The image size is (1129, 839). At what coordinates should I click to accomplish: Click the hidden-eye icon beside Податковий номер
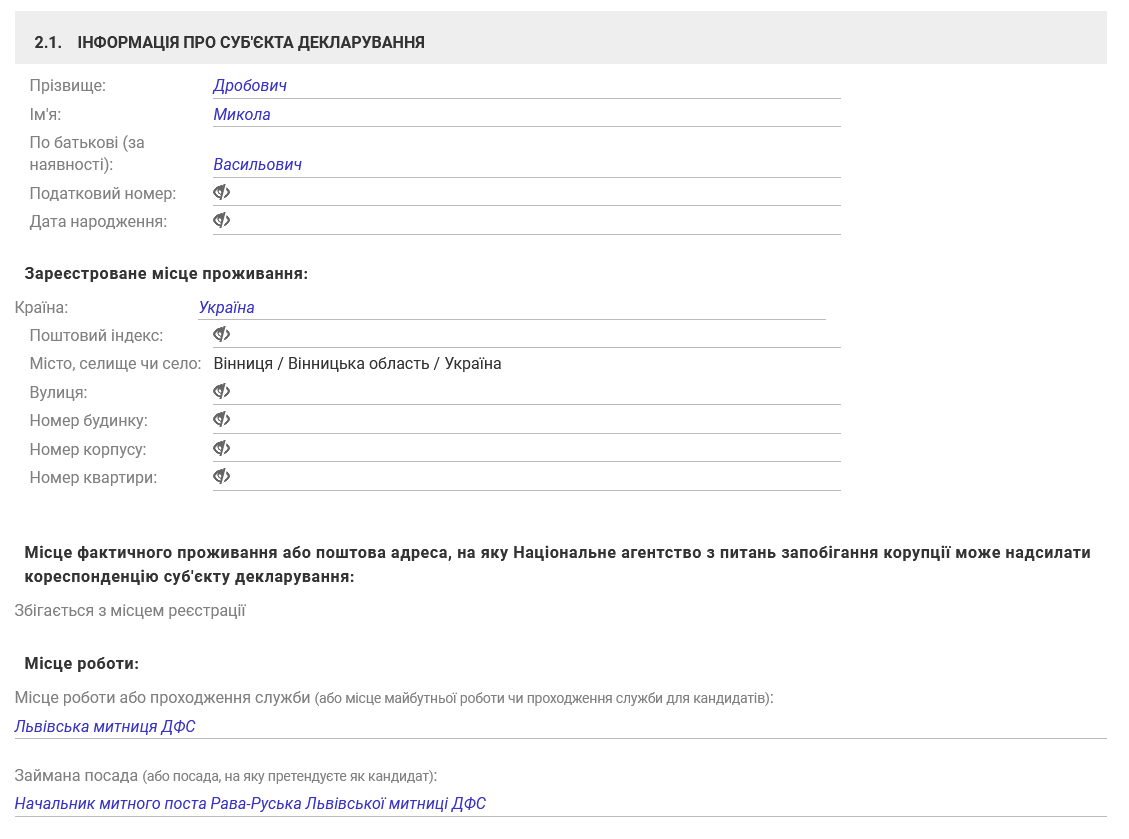222,192
